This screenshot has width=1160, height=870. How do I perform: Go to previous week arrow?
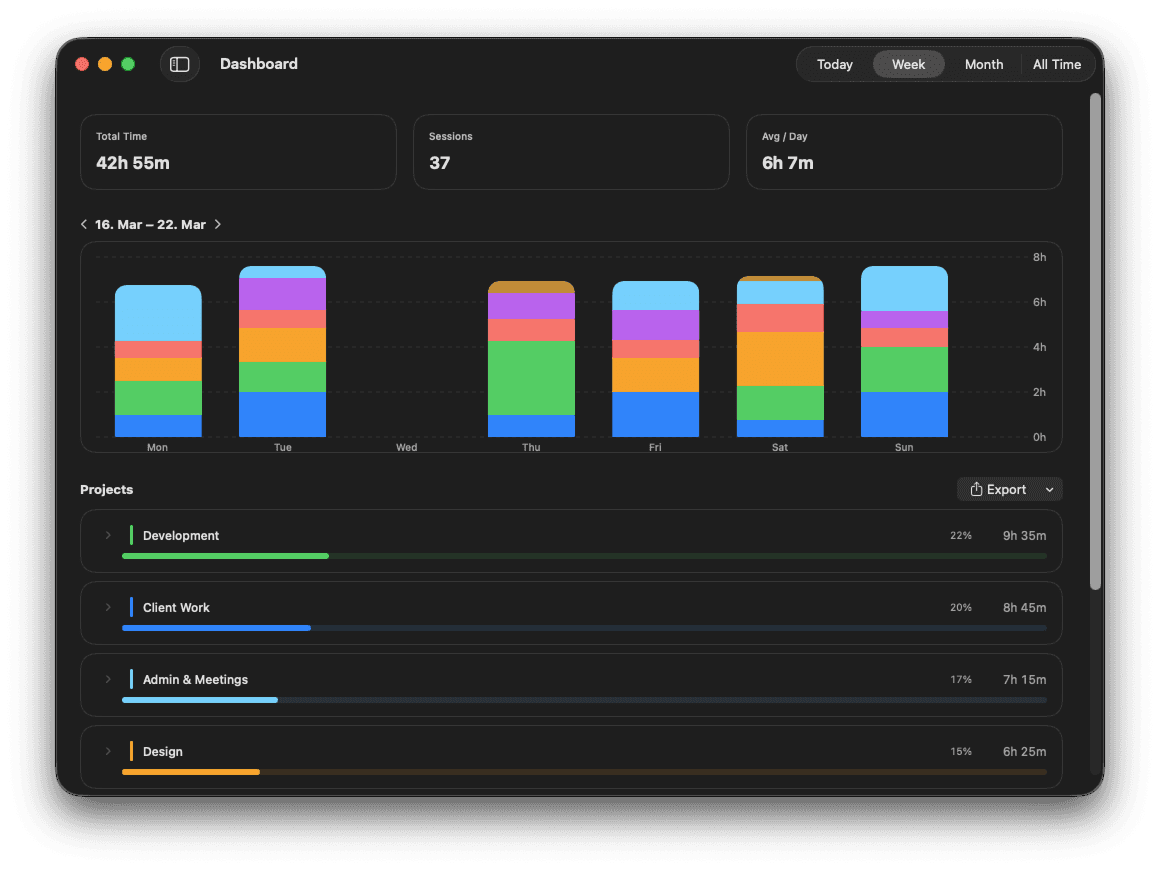[x=84, y=225]
